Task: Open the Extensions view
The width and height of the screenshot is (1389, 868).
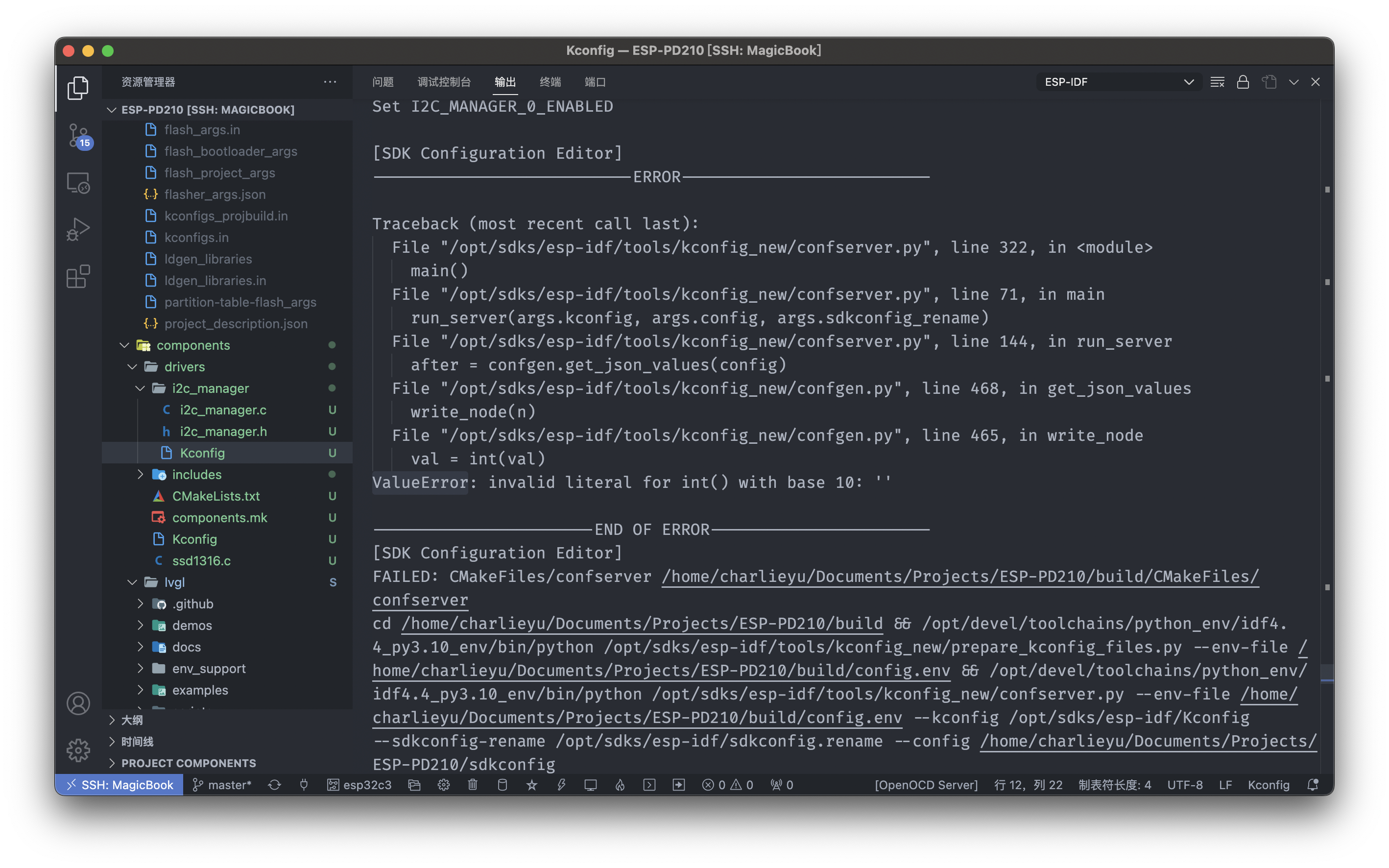Action: (x=78, y=276)
